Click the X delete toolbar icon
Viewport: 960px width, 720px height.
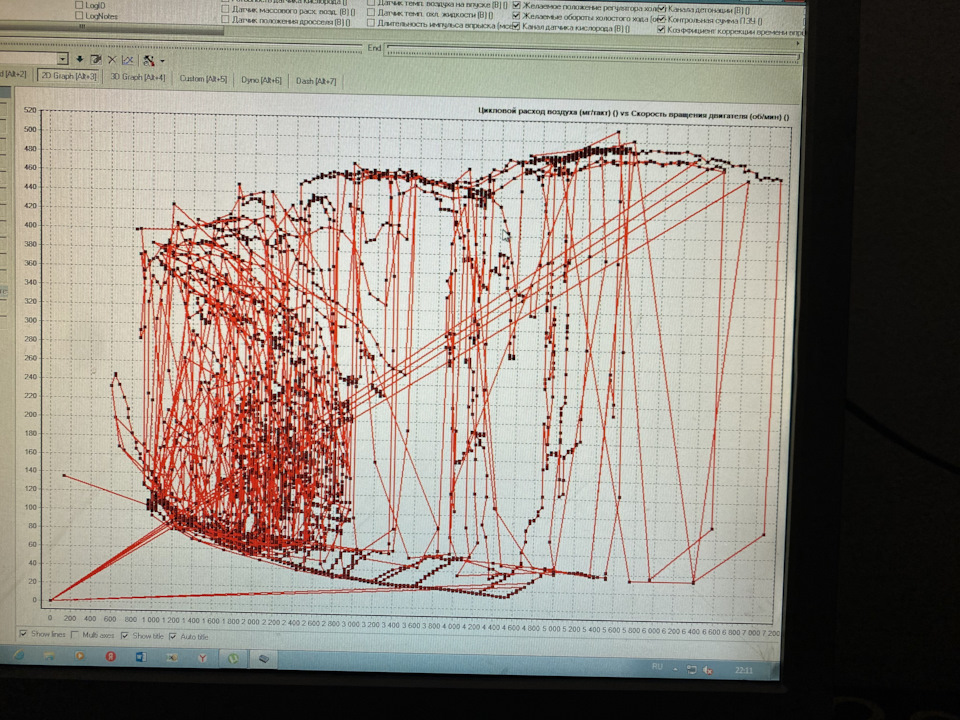(111, 59)
